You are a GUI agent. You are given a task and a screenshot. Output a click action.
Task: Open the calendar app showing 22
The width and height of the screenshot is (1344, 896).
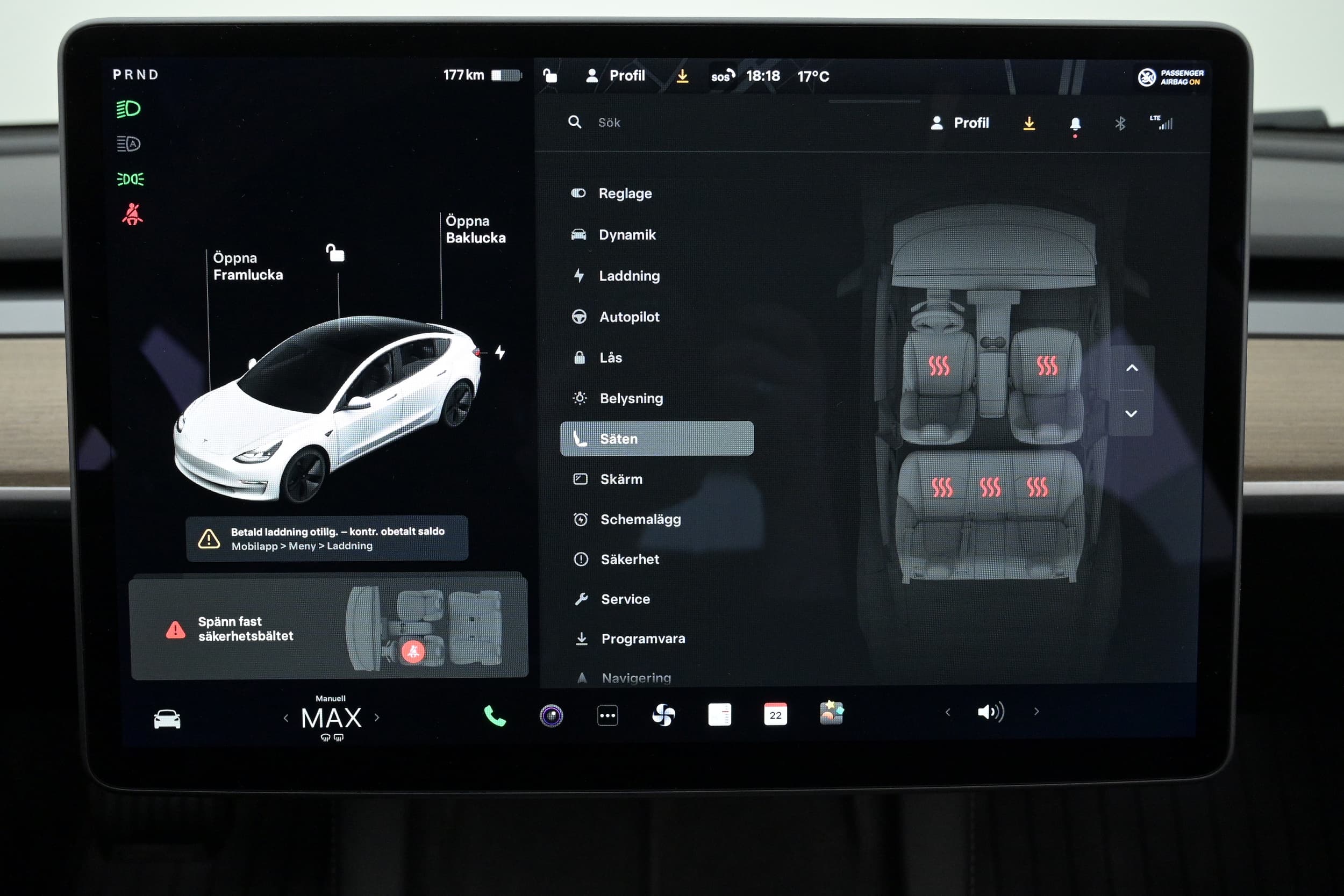[x=775, y=714]
